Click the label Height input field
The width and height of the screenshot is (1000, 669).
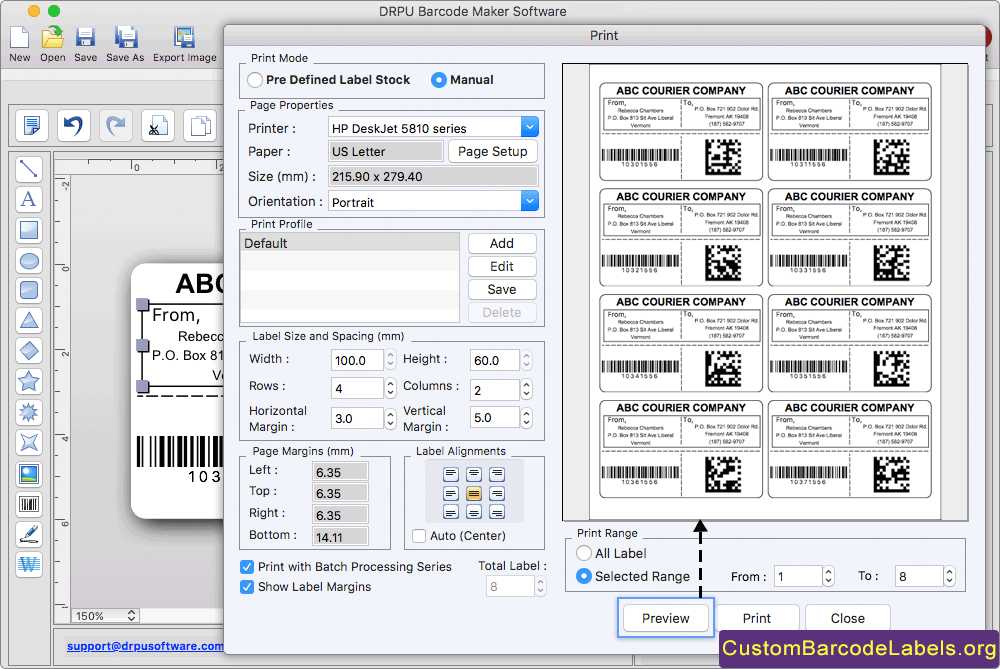coord(494,360)
